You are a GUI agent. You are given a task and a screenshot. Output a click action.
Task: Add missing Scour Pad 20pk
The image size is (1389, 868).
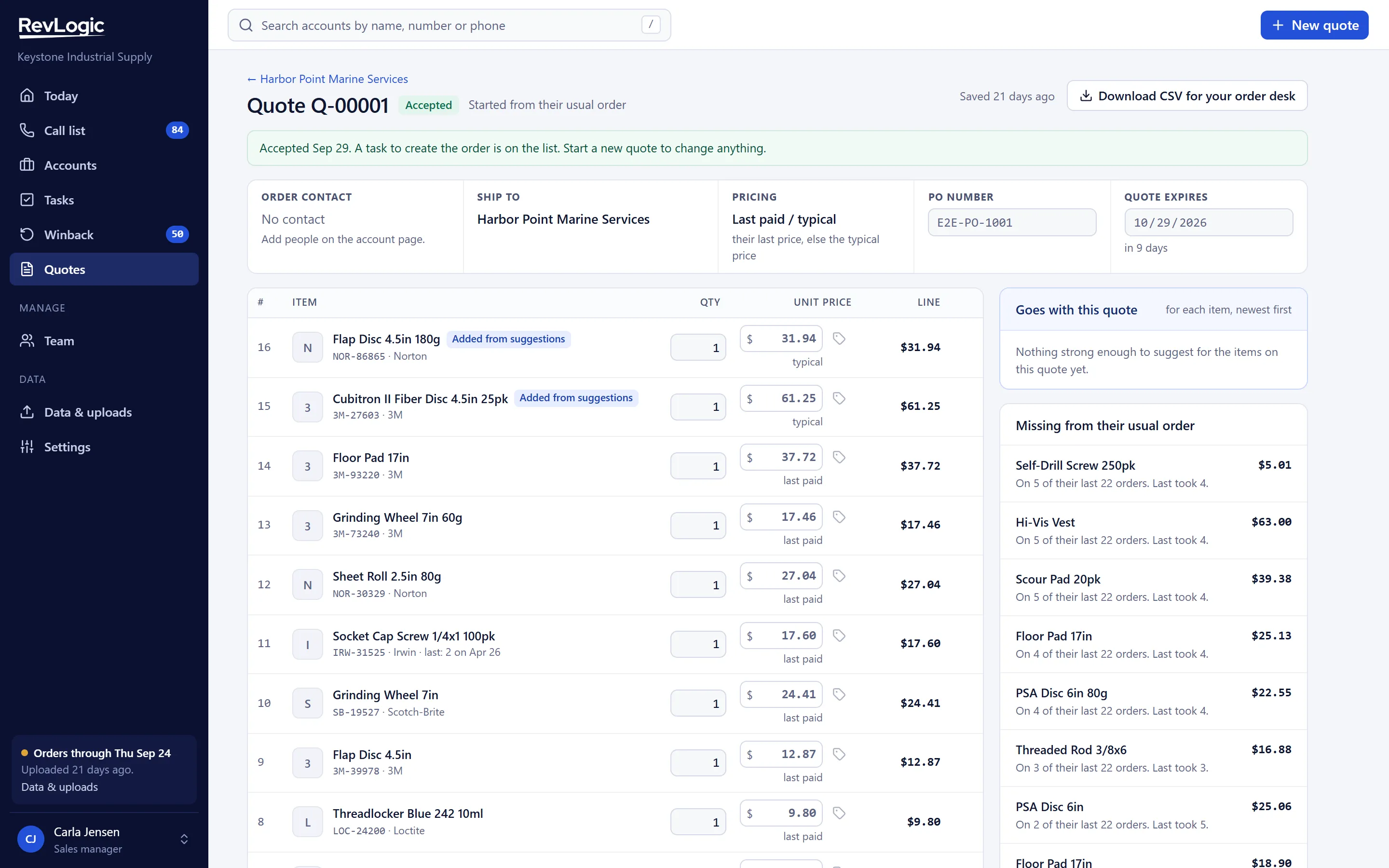(x=1153, y=587)
